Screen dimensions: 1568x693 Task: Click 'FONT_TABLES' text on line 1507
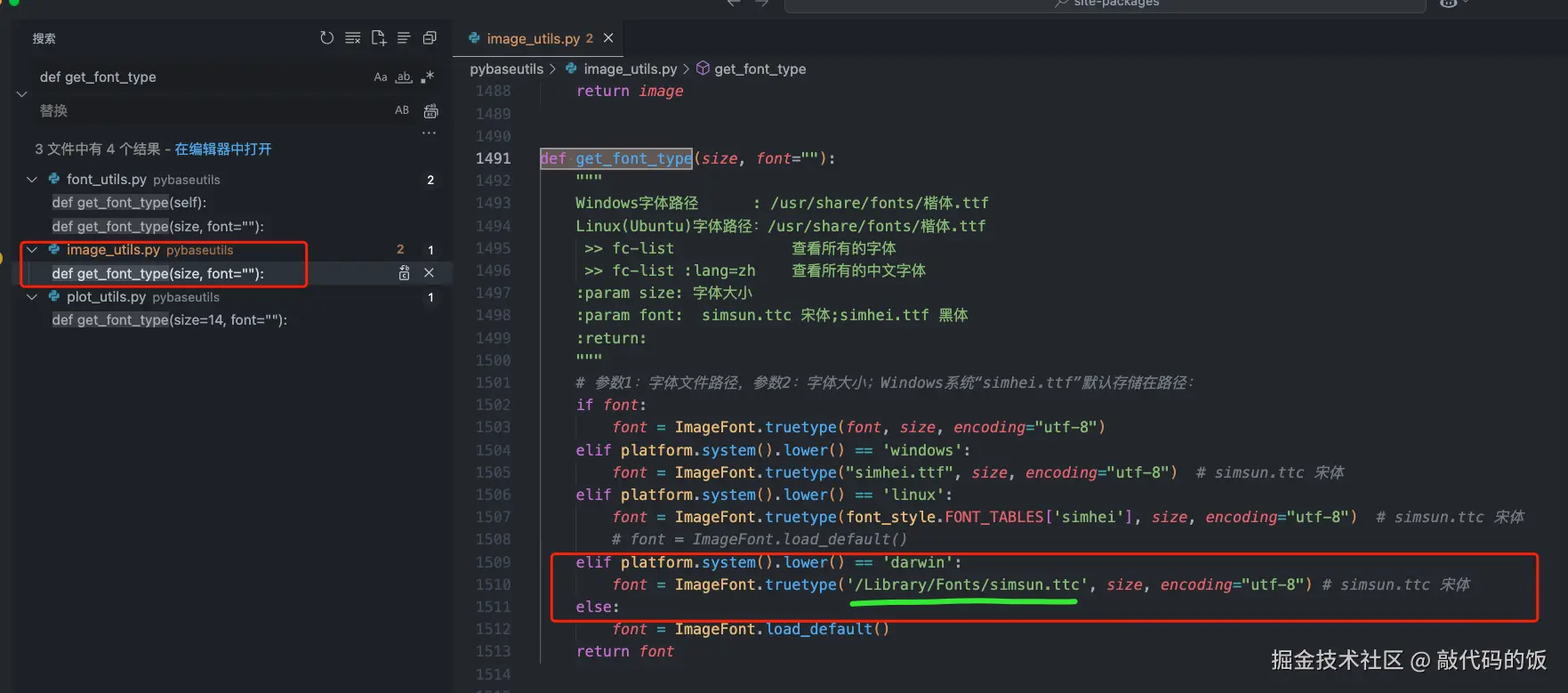tap(993, 517)
